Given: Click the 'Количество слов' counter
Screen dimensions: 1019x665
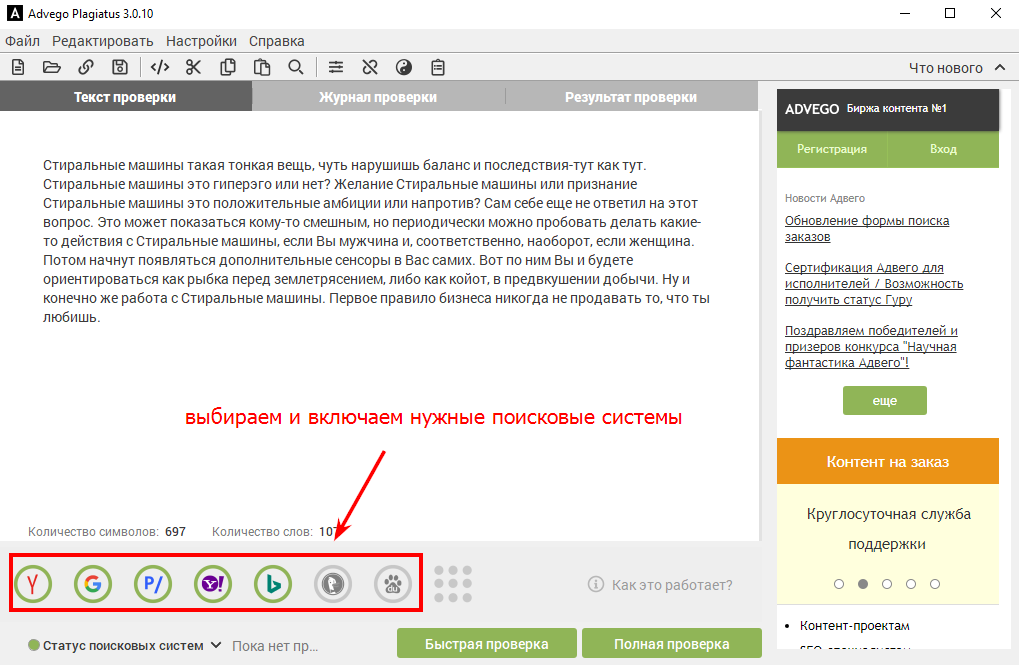Looking at the screenshot, I should 274,532.
